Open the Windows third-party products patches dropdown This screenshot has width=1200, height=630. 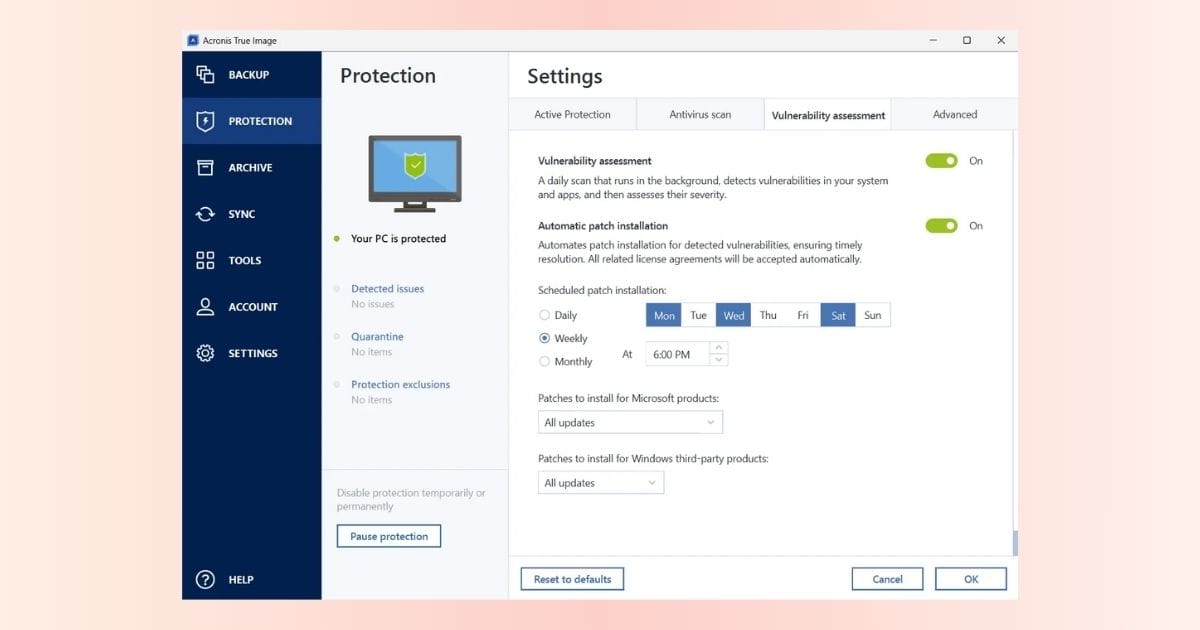click(x=600, y=483)
